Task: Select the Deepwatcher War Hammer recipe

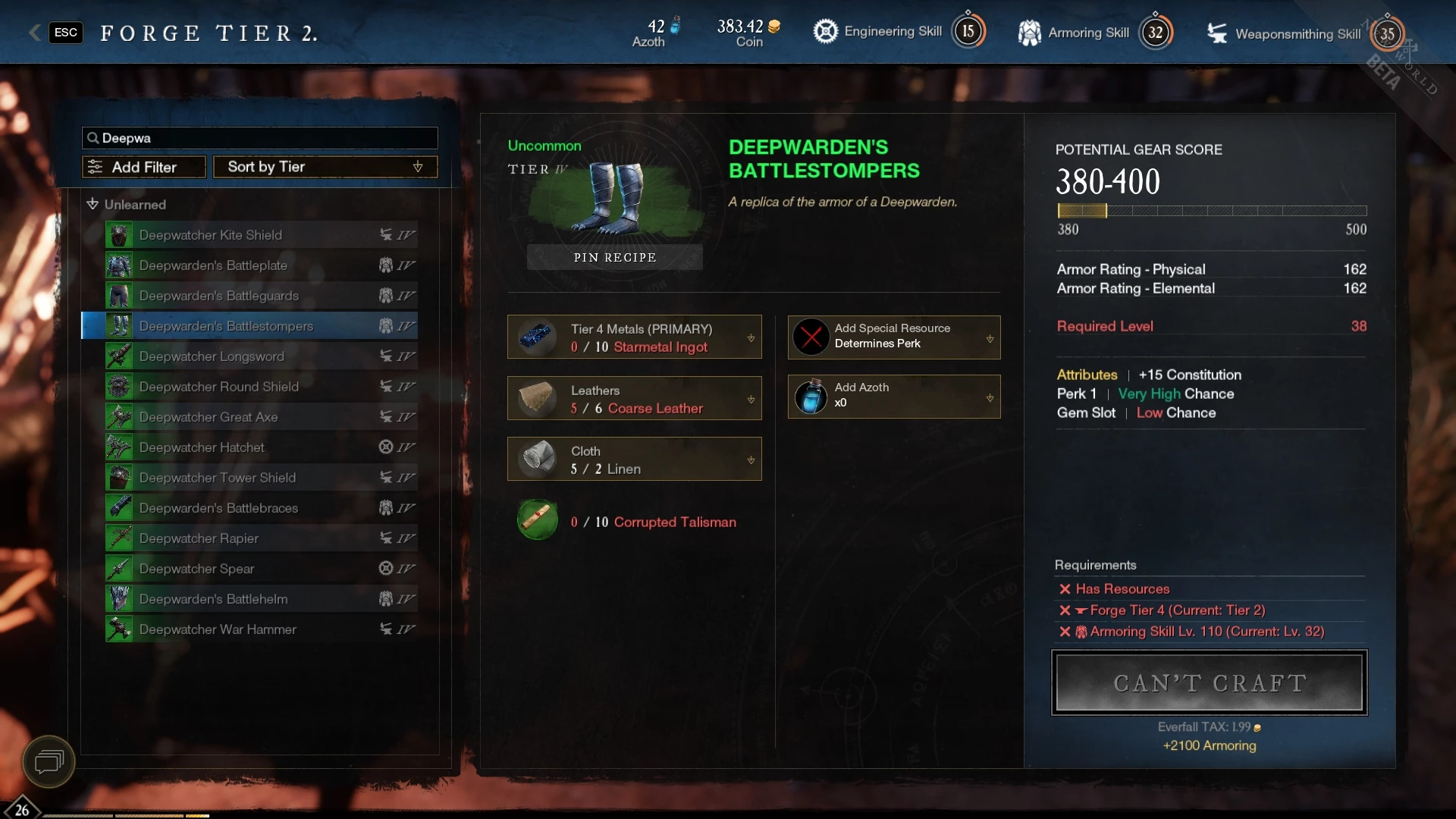Action: point(262,629)
